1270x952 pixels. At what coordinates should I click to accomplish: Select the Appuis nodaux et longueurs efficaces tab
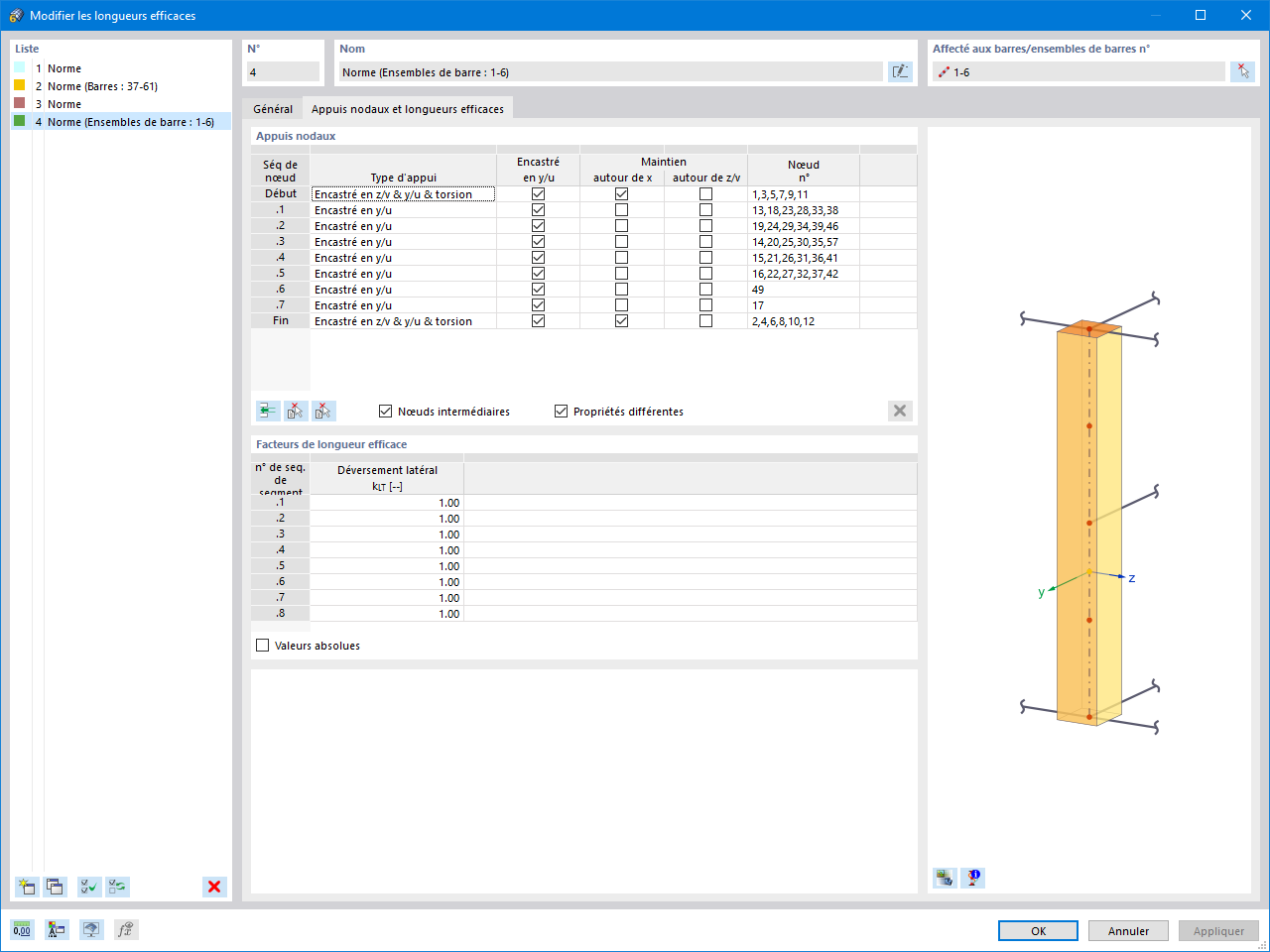point(408,109)
